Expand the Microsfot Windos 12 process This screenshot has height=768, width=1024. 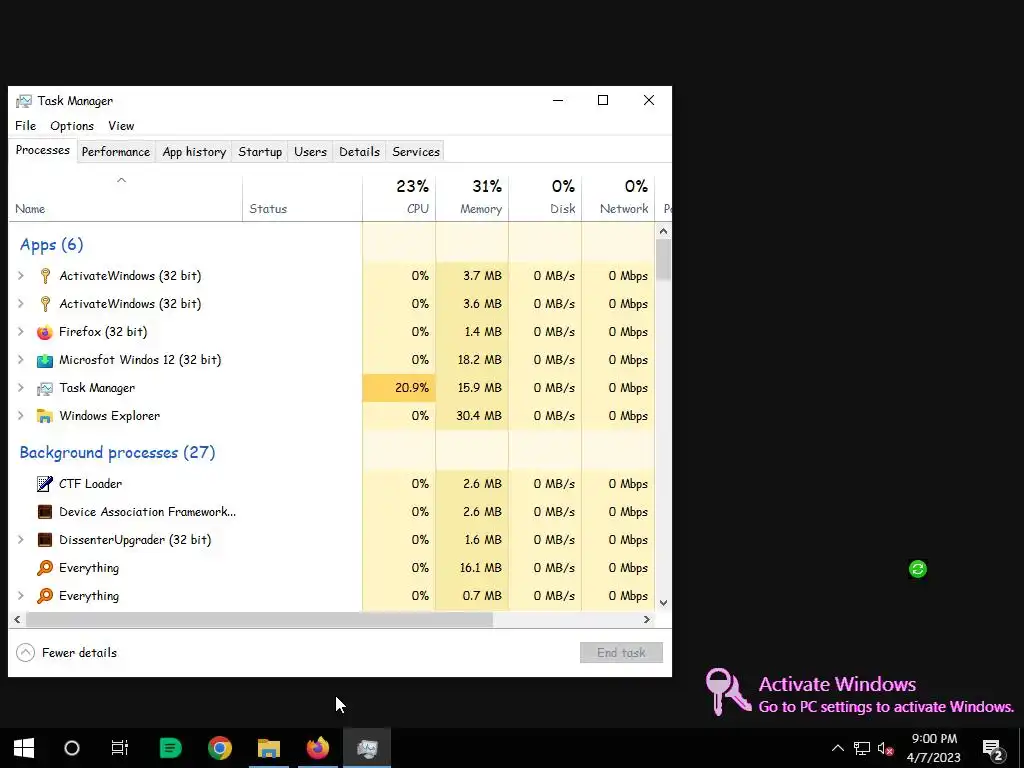tap(21, 360)
